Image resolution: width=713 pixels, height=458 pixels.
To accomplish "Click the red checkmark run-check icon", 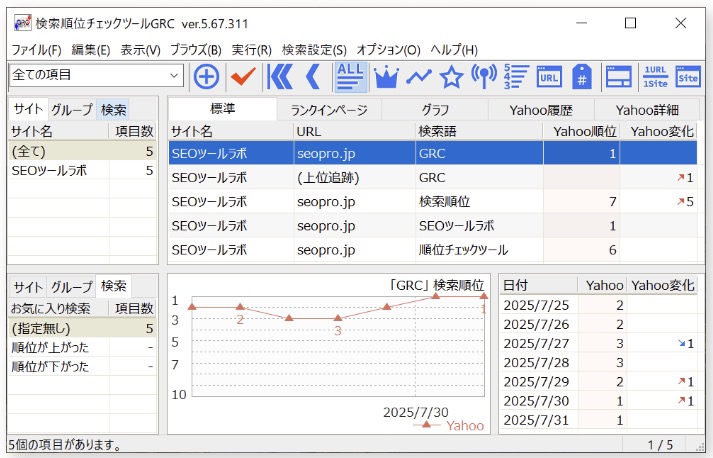I will (x=241, y=76).
